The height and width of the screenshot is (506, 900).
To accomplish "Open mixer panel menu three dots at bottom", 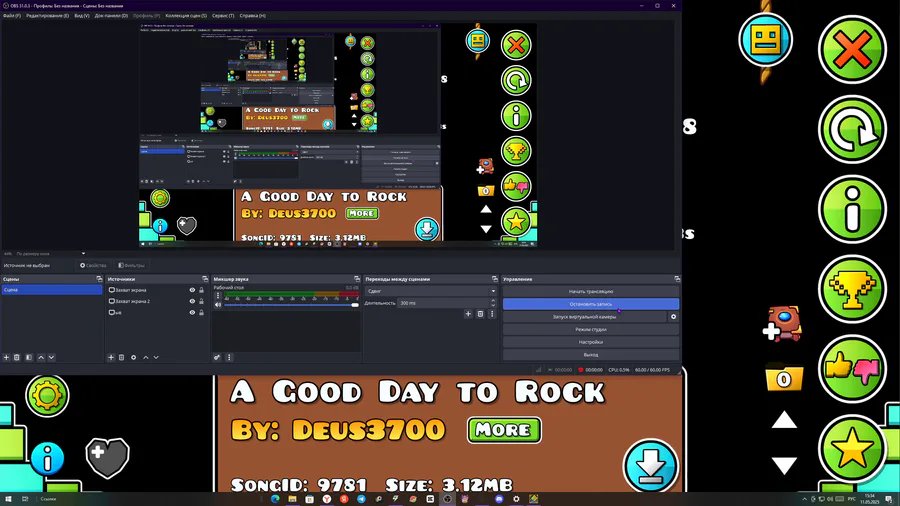I will (x=229, y=357).
